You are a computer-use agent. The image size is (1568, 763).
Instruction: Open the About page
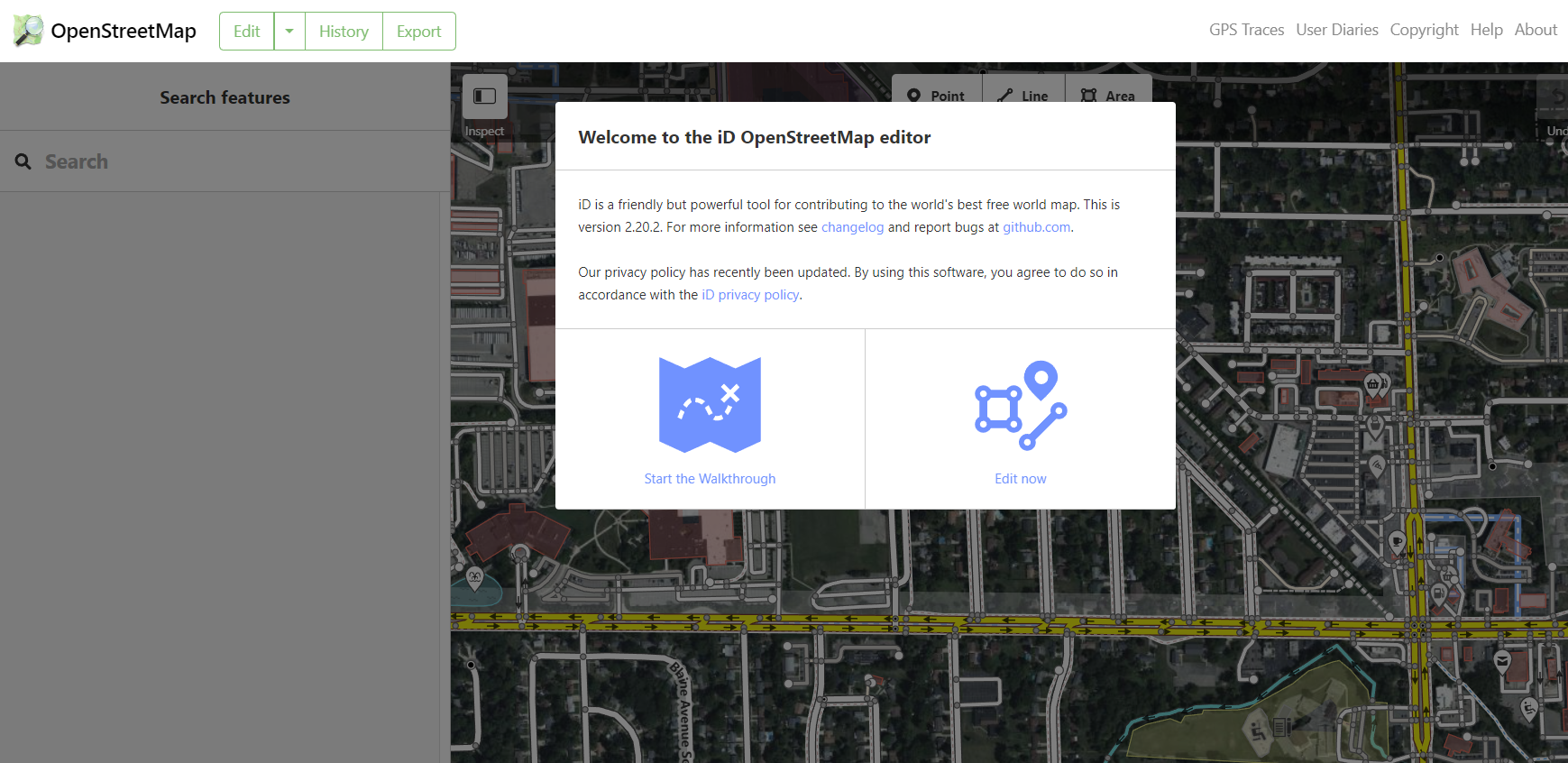click(x=1536, y=30)
